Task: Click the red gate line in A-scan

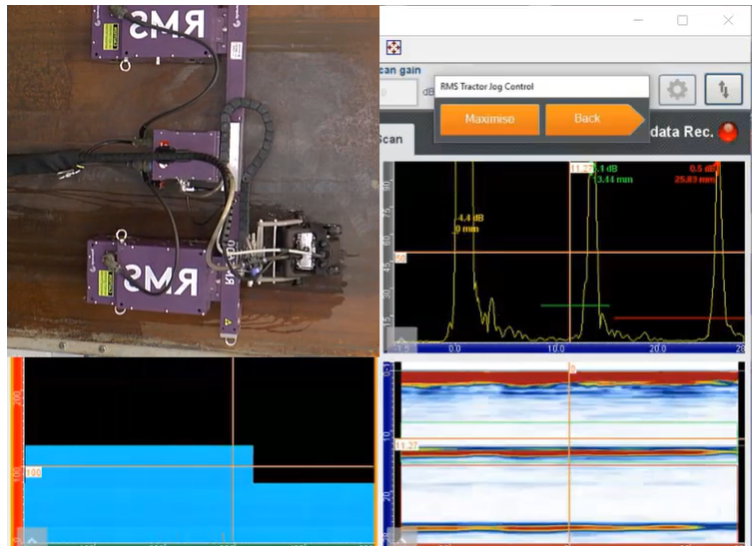Action: (x=679, y=318)
